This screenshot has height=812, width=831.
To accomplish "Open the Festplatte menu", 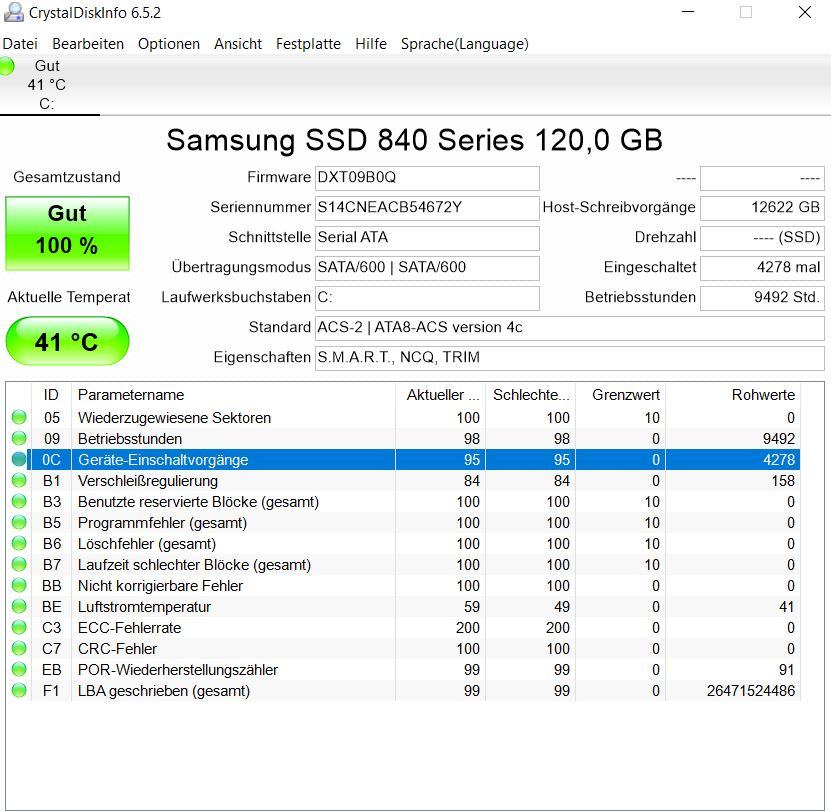I will [308, 44].
